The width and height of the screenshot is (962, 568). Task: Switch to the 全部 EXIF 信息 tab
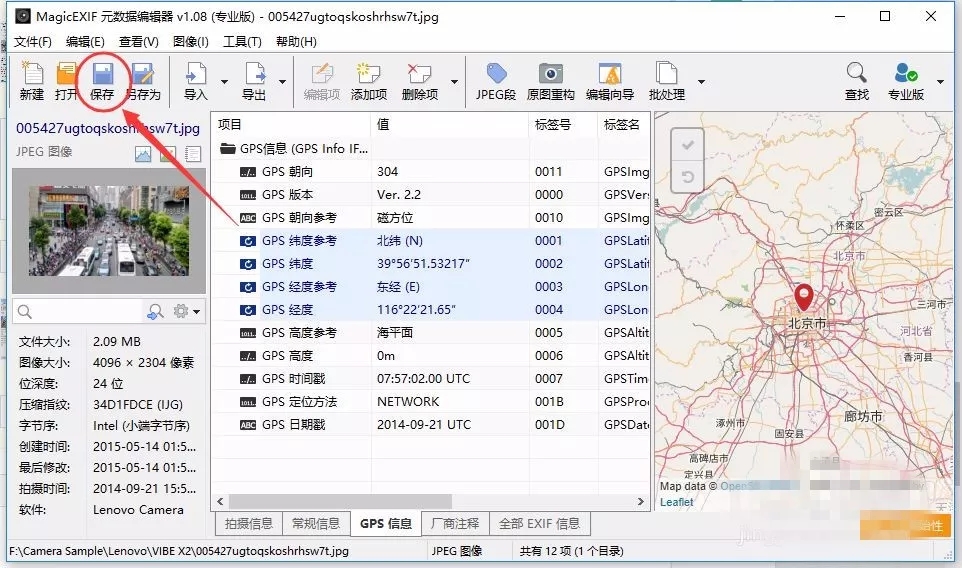(x=539, y=524)
